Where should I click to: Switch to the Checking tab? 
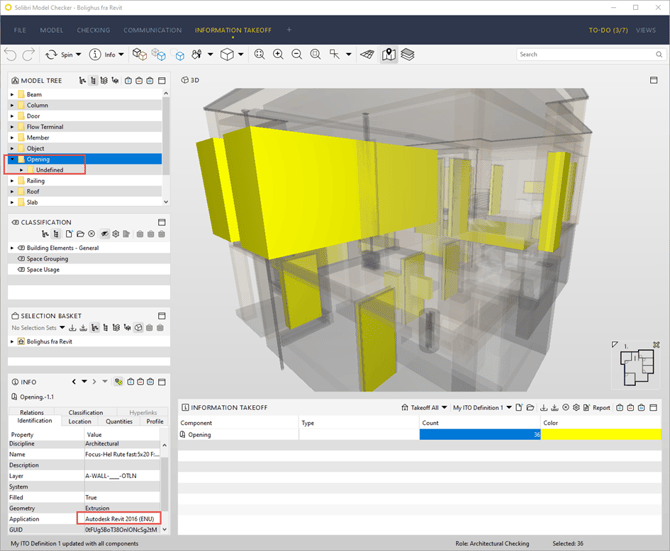click(93, 30)
